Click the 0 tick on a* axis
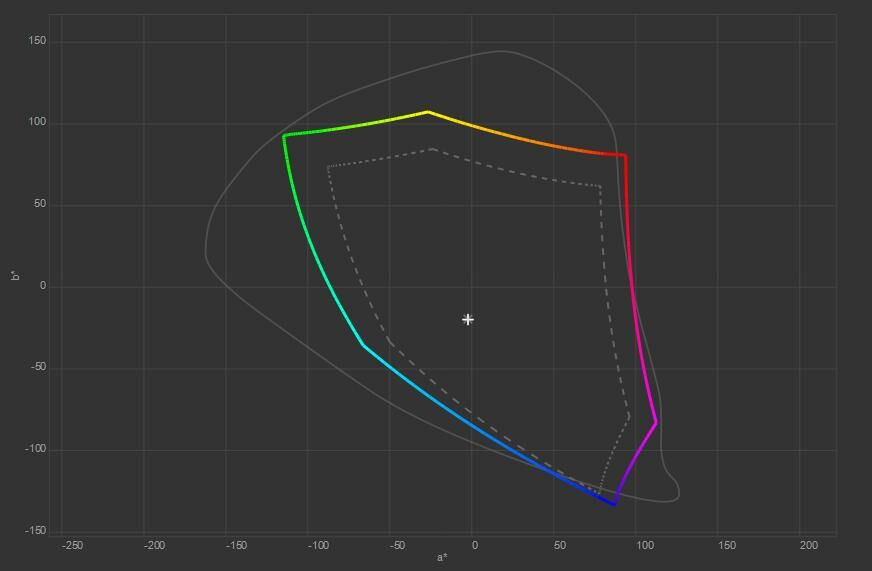Screen dimensions: 872x571 474,545
